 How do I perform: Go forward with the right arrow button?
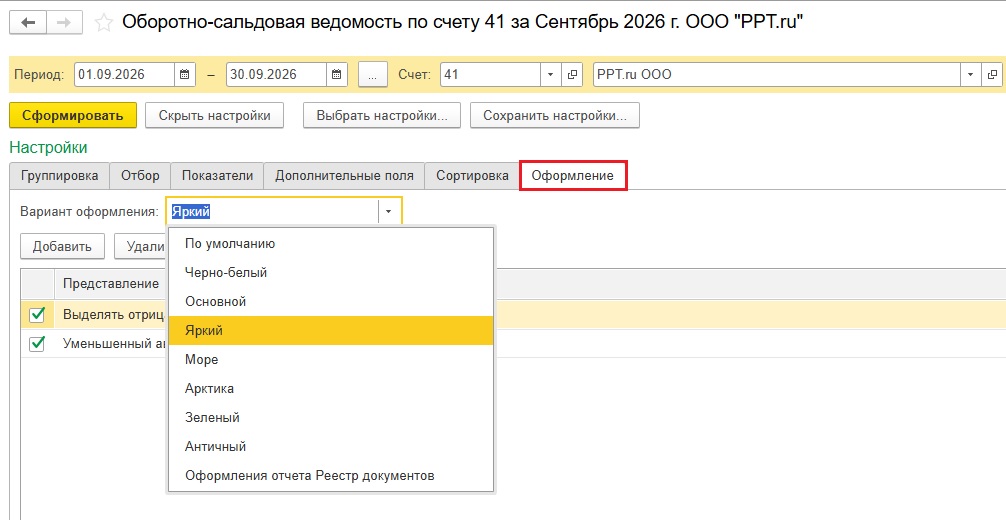click(x=64, y=23)
